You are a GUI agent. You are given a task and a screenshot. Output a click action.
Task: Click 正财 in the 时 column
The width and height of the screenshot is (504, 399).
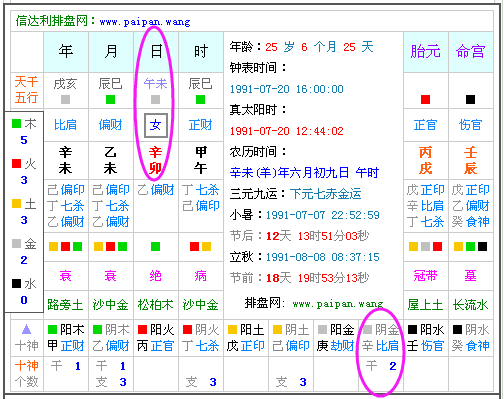point(200,125)
